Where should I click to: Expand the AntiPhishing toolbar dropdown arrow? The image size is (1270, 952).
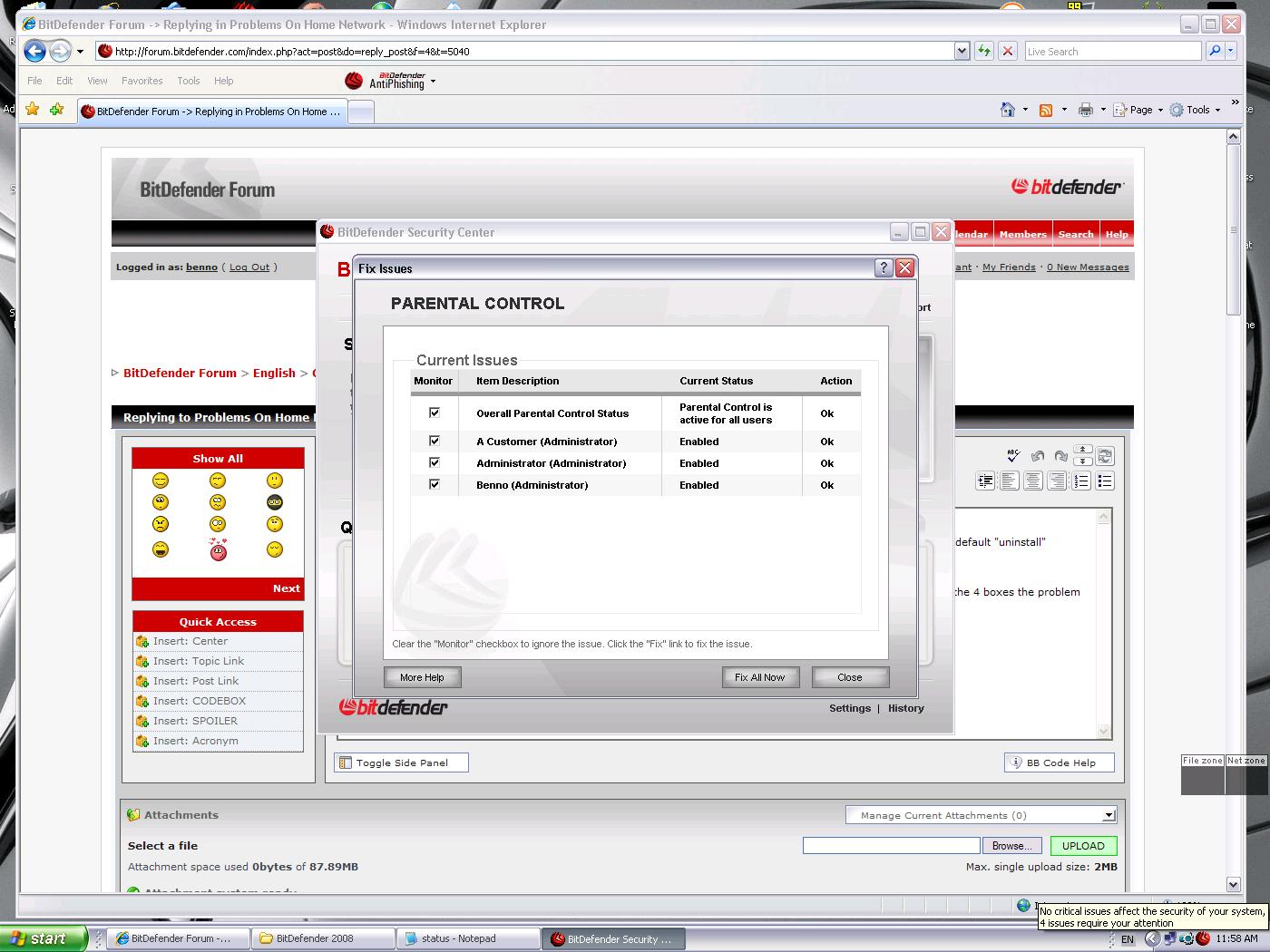click(433, 82)
